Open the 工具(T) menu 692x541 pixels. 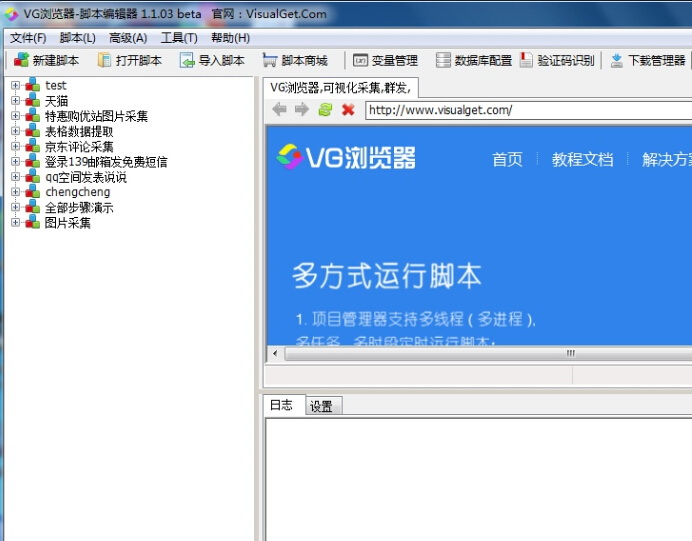pos(179,38)
